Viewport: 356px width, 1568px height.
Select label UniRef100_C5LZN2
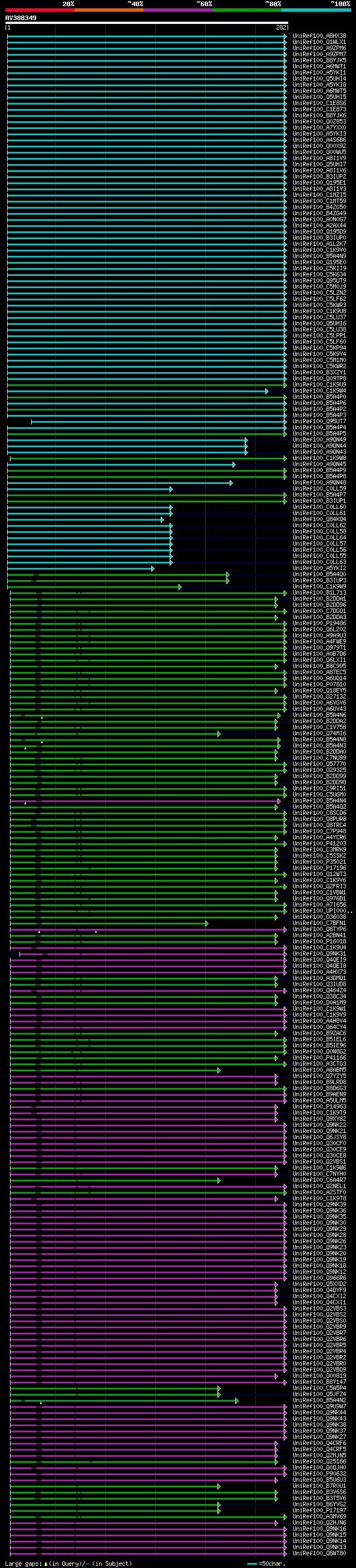319,292
